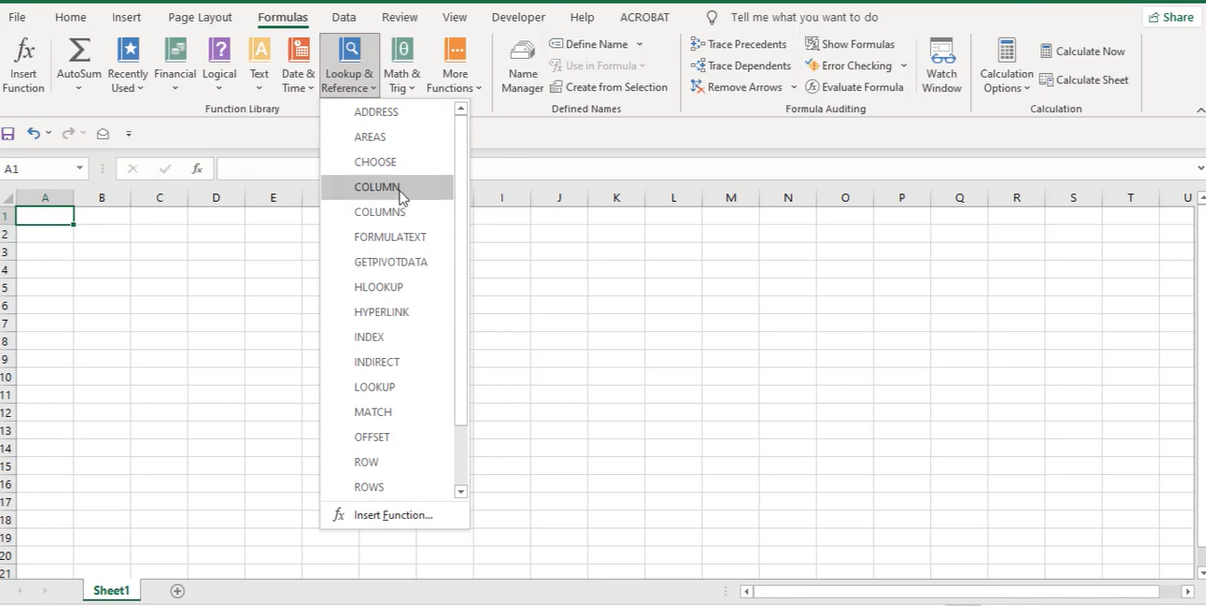Click the email icon in quick access toolbar
The width and height of the screenshot is (1206, 606).
(x=103, y=133)
